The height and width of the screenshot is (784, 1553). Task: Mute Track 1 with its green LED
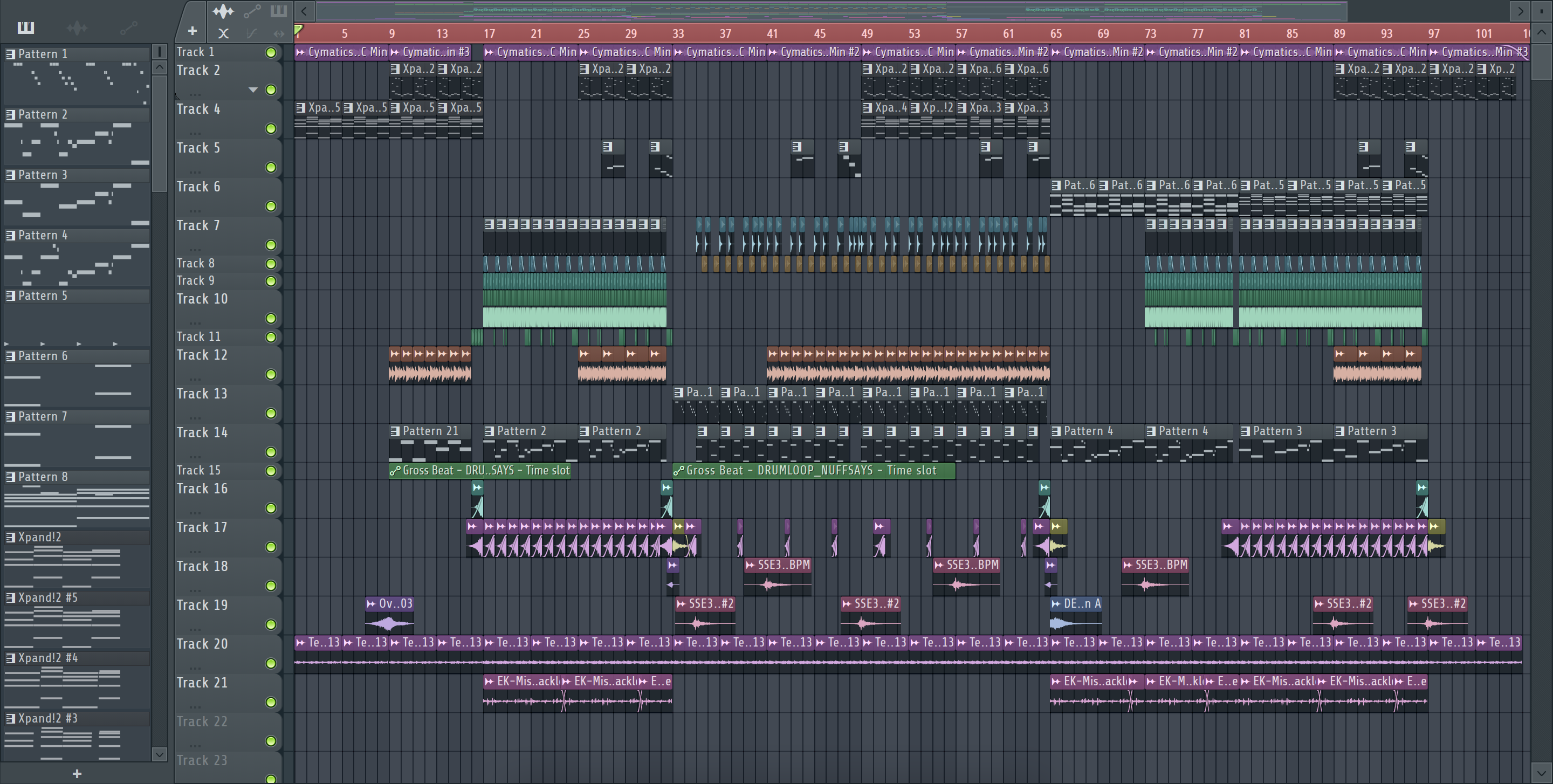click(271, 53)
